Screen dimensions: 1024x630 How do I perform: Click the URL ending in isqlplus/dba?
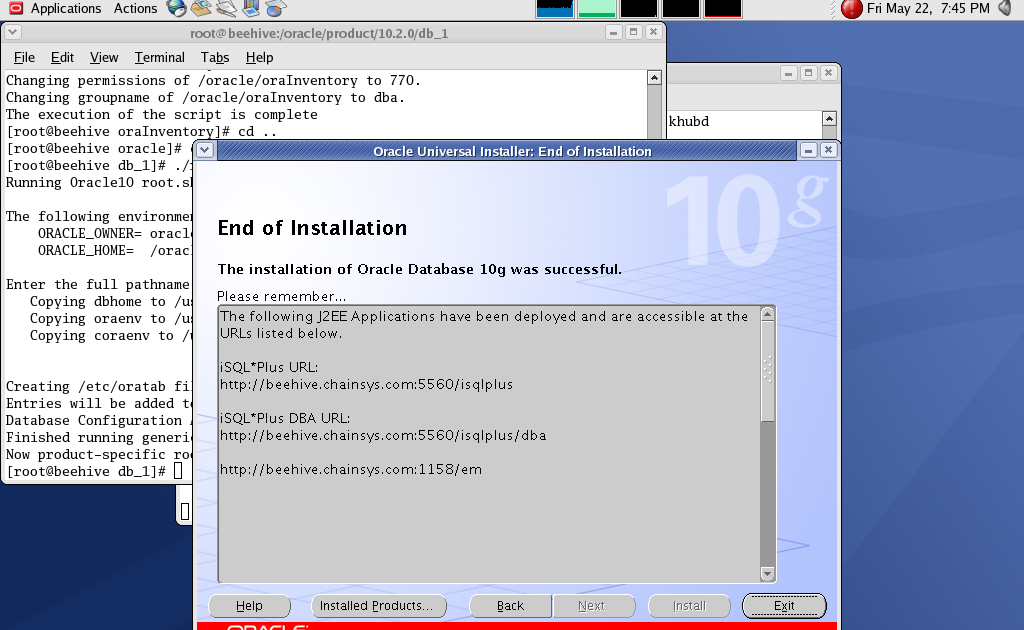[x=383, y=435]
